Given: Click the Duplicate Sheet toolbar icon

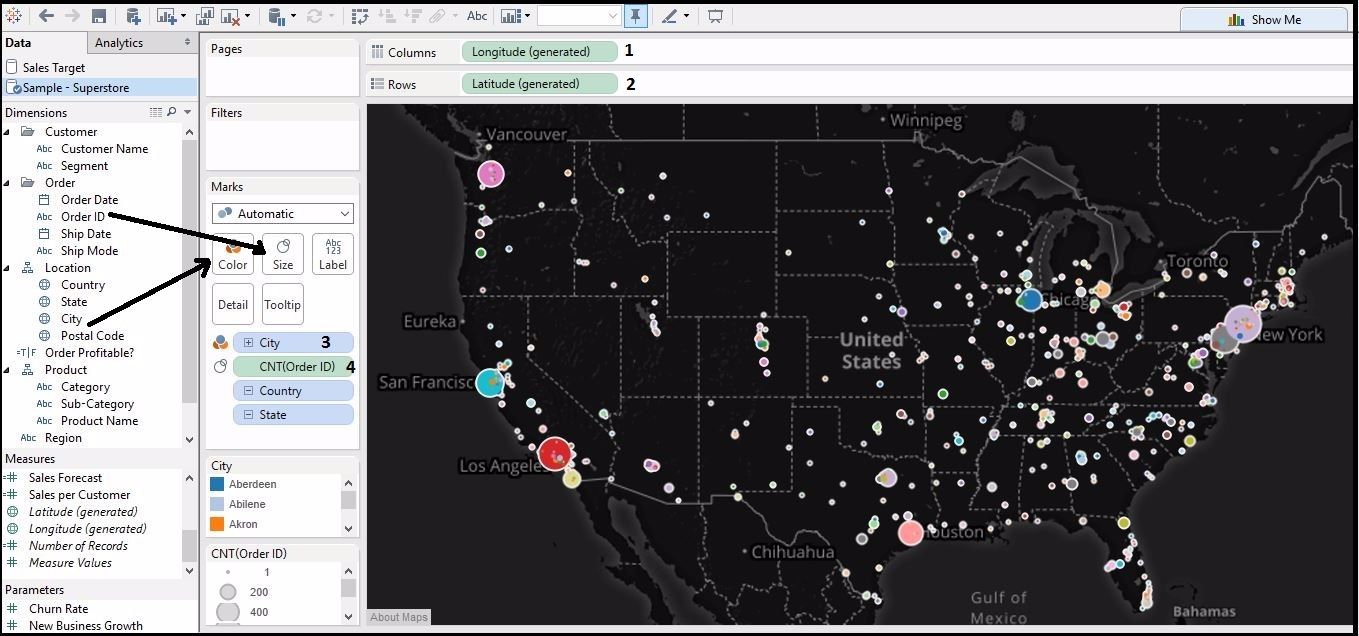Looking at the screenshot, I should pos(204,16).
